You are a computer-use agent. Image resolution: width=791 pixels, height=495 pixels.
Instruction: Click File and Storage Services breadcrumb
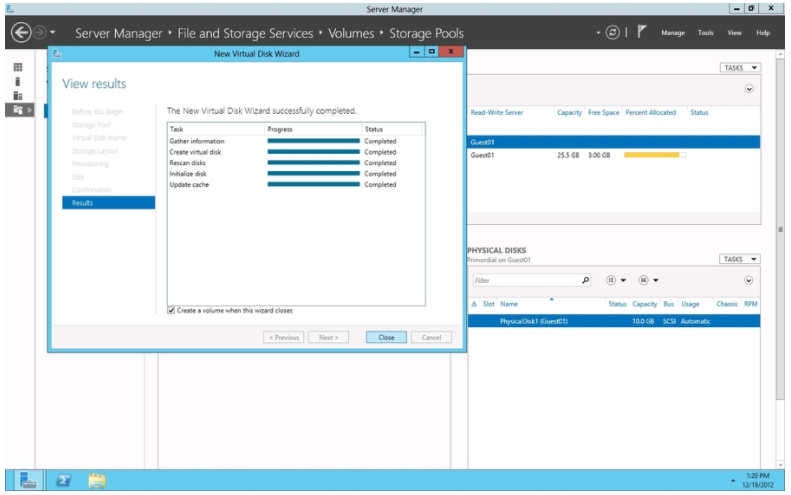pos(245,33)
